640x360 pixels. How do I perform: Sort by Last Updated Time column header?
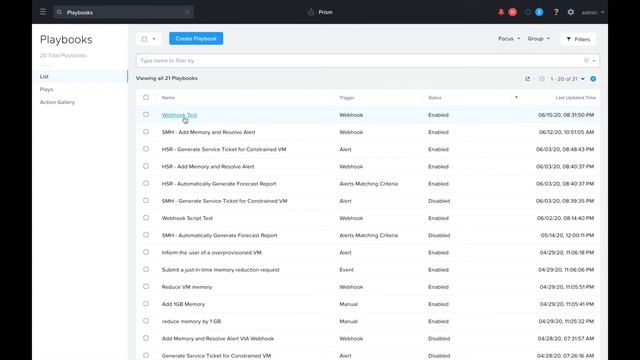click(x=576, y=98)
